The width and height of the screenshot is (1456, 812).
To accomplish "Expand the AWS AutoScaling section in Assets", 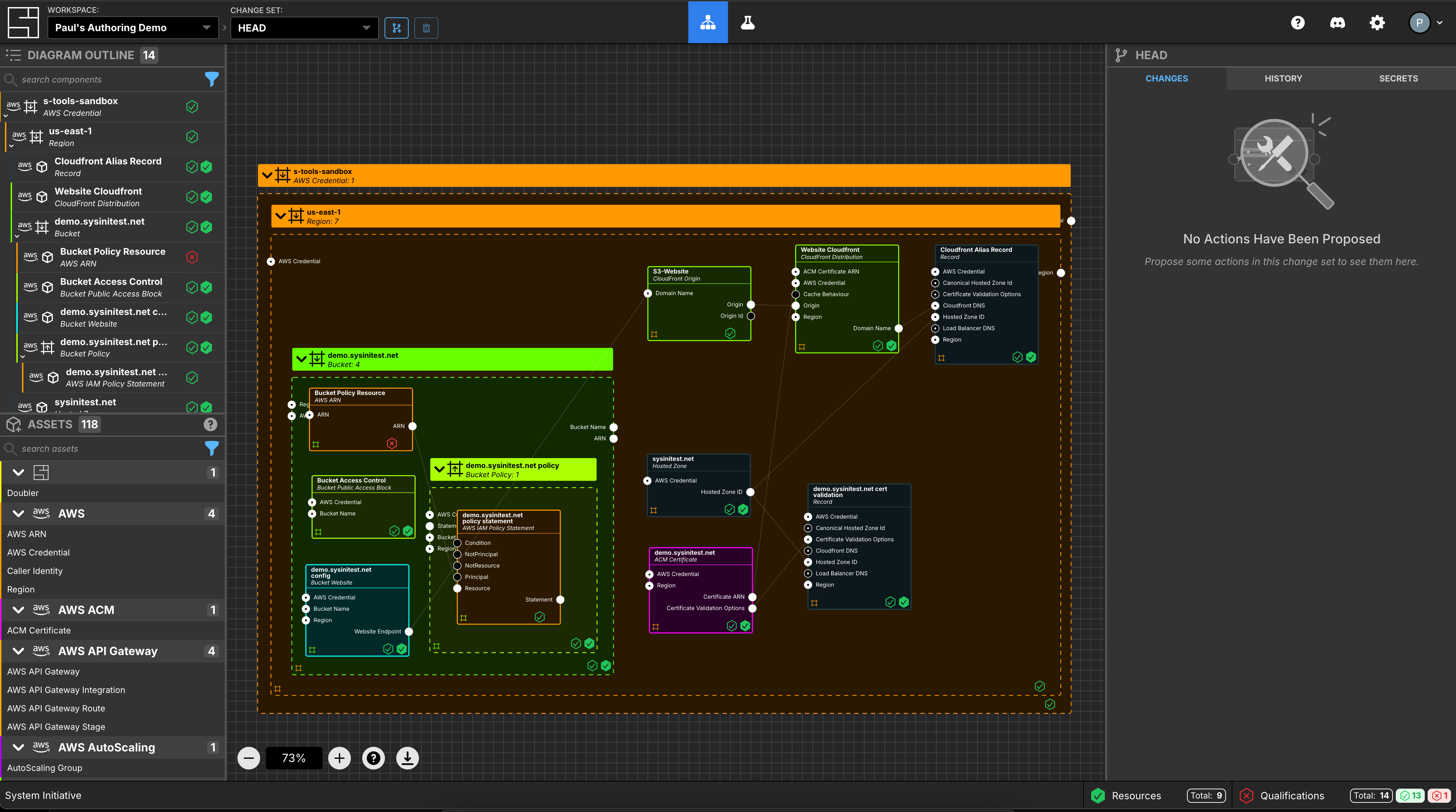I will click(x=18, y=747).
